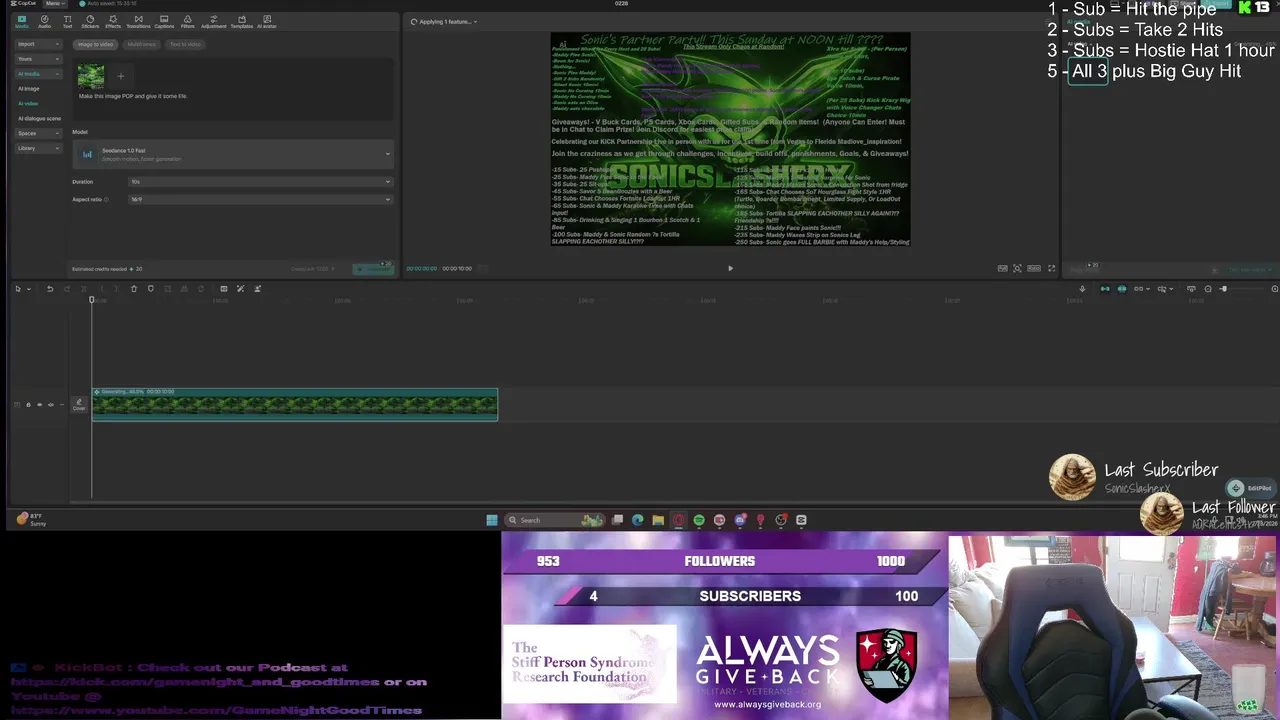Viewport: 1280px width, 720px height.
Task: Select AI dialogue scene in sidebar
Action: tap(39, 118)
